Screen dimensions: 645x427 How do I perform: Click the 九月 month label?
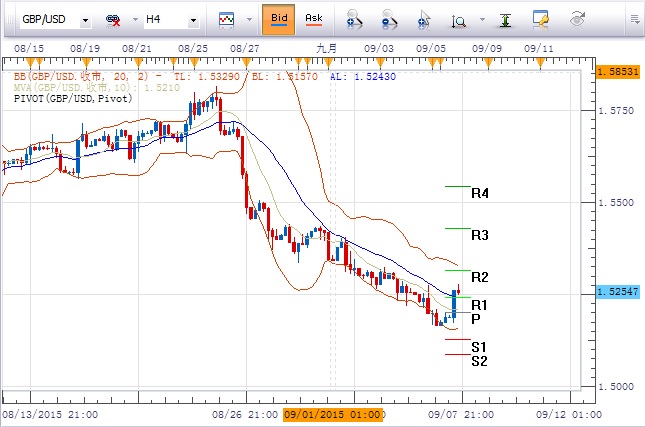327,49
